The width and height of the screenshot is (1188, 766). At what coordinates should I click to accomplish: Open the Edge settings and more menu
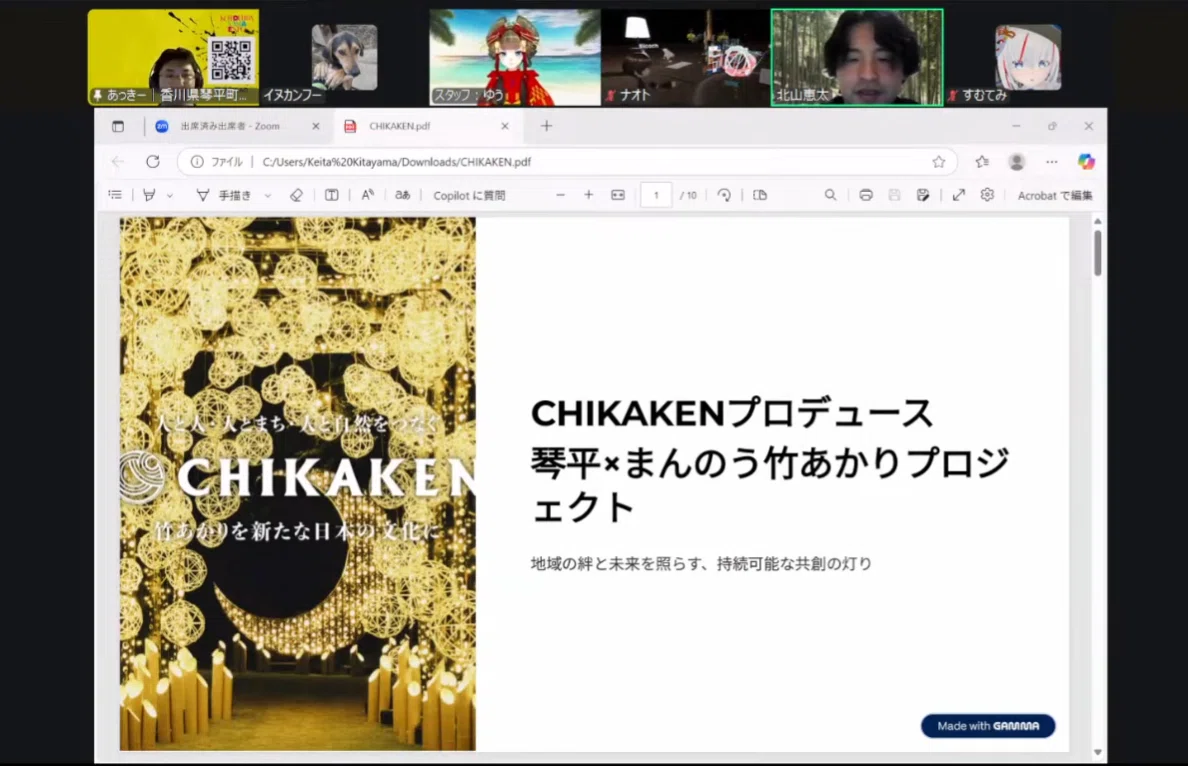(1052, 161)
